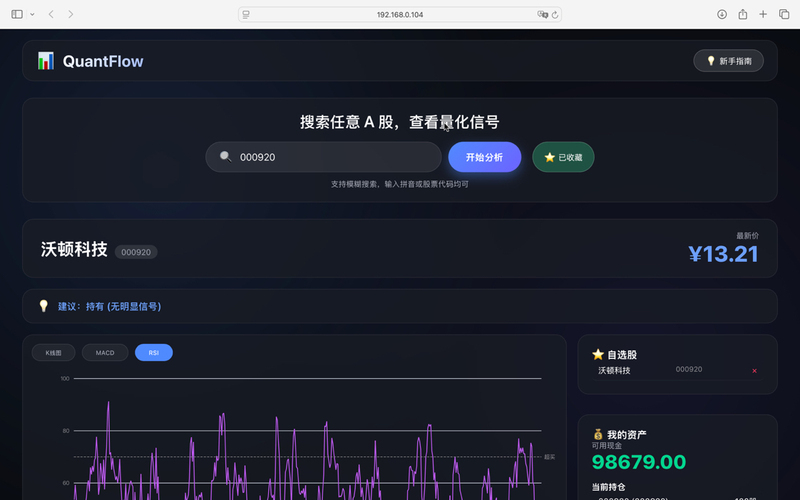Click the translate icon in address bar
The height and width of the screenshot is (500, 800).
542,14
